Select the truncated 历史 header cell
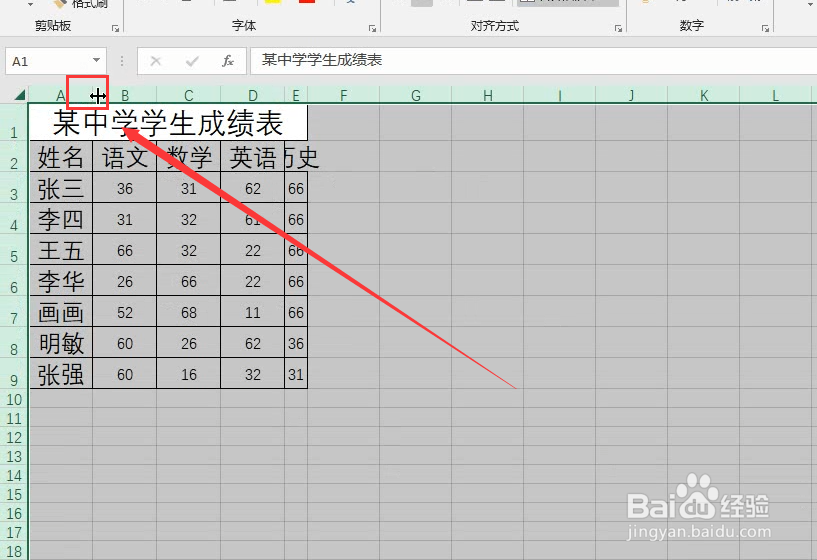 point(296,156)
